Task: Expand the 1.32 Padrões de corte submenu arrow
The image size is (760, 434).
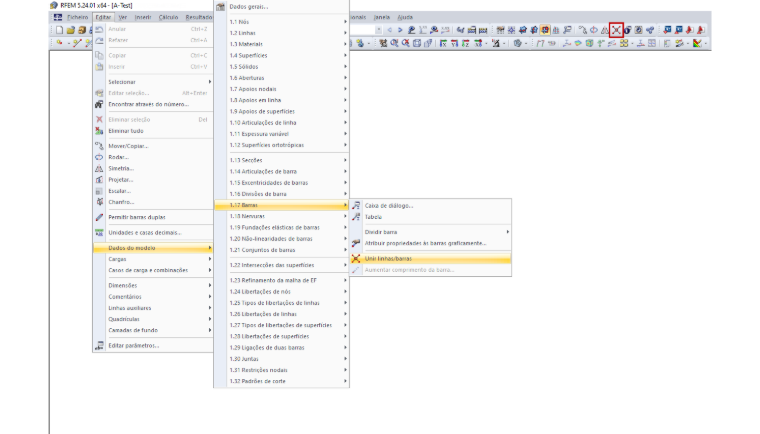Action: (x=346, y=381)
